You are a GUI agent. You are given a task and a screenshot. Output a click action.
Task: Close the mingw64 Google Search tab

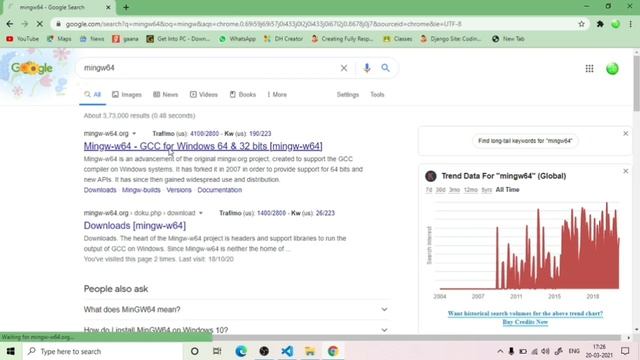click(x=108, y=7)
